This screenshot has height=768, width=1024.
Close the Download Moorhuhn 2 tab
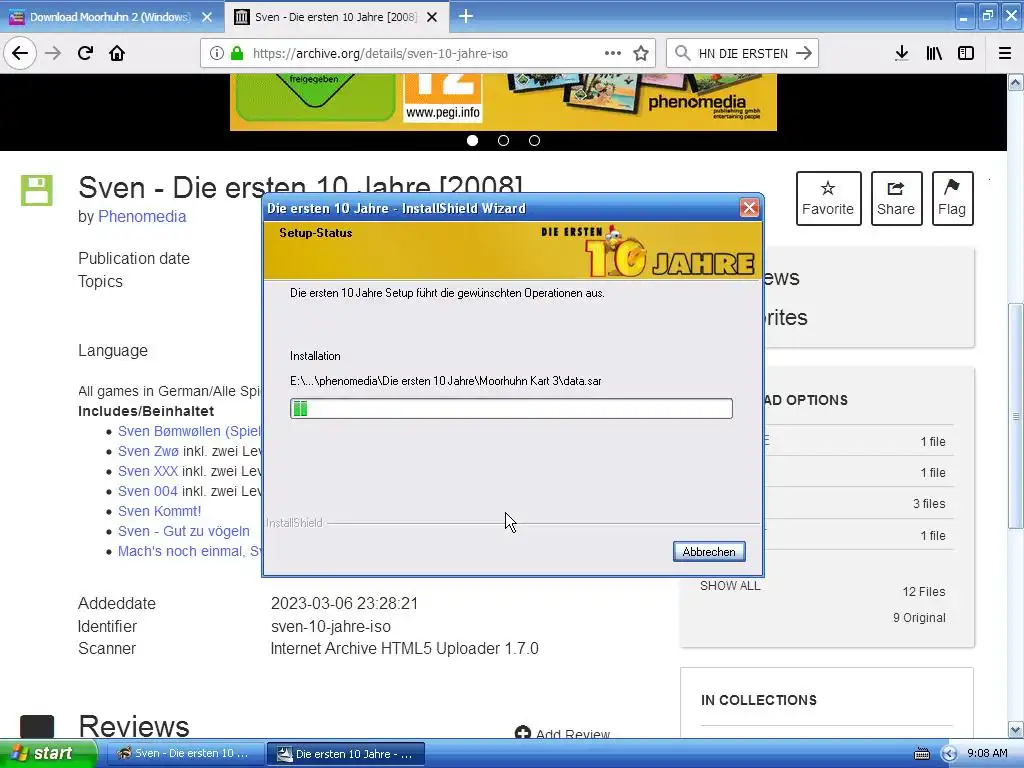tap(207, 17)
